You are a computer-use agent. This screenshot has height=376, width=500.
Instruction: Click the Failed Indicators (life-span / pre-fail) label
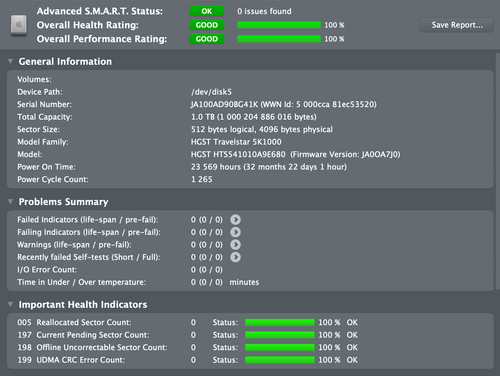(x=88, y=220)
